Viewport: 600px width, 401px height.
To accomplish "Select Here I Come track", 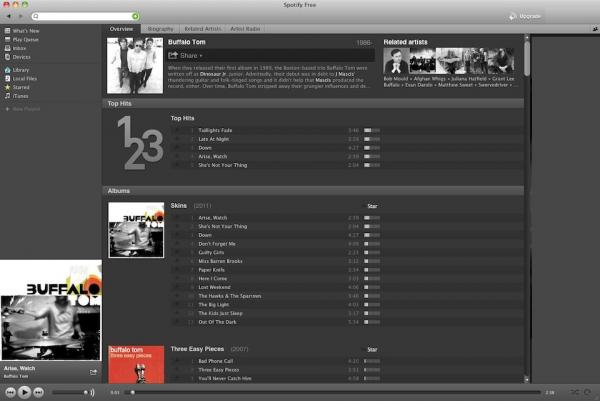I will tap(213, 279).
